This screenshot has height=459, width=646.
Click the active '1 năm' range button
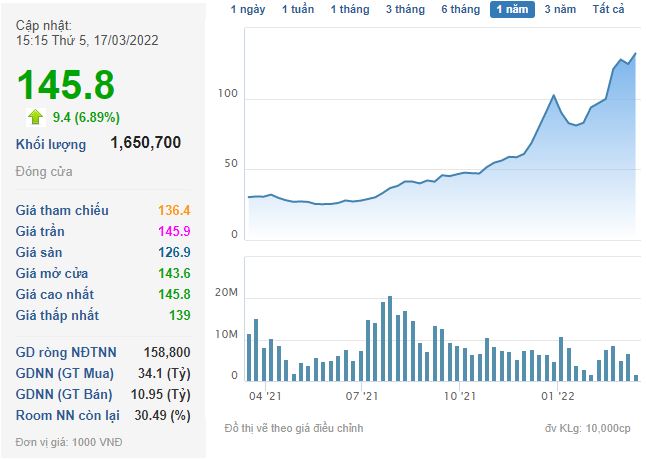click(x=512, y=10)
